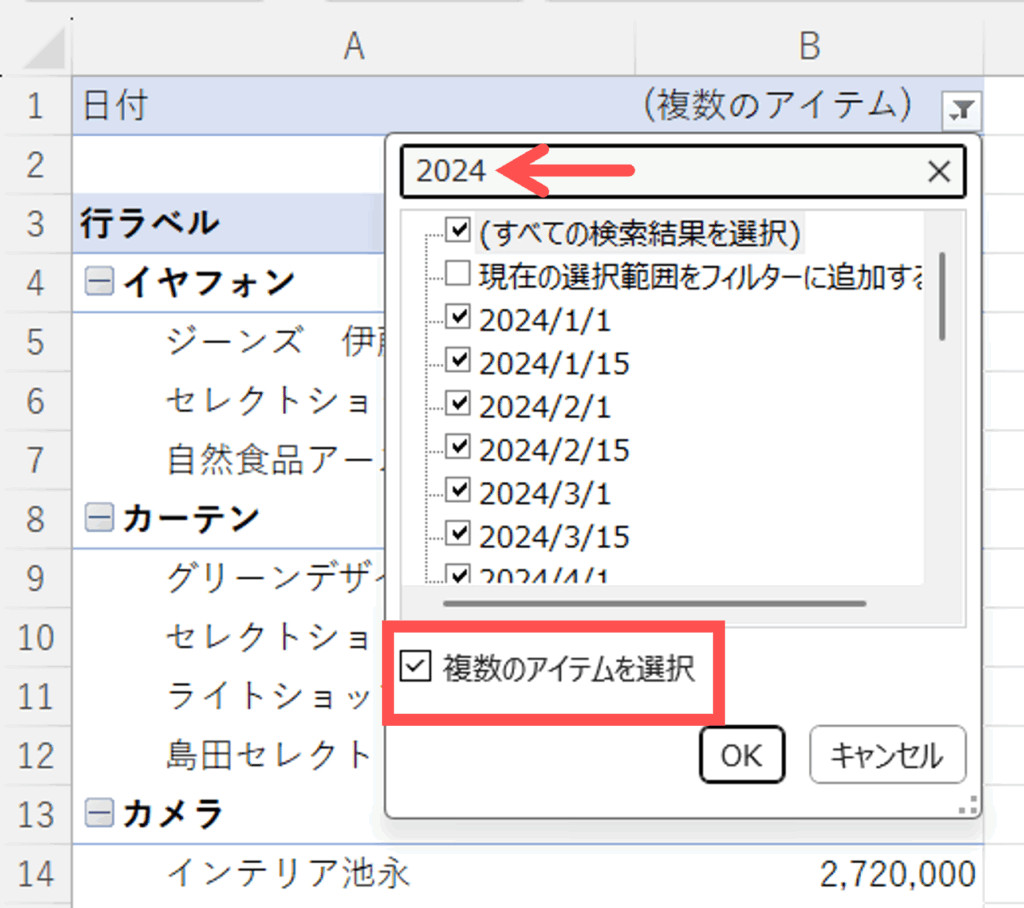Enable add current selection to filter checkbox
Image resolution: width=1024 pixels, height=908 pixels.
pyautogui.click(x=458, y=274)
